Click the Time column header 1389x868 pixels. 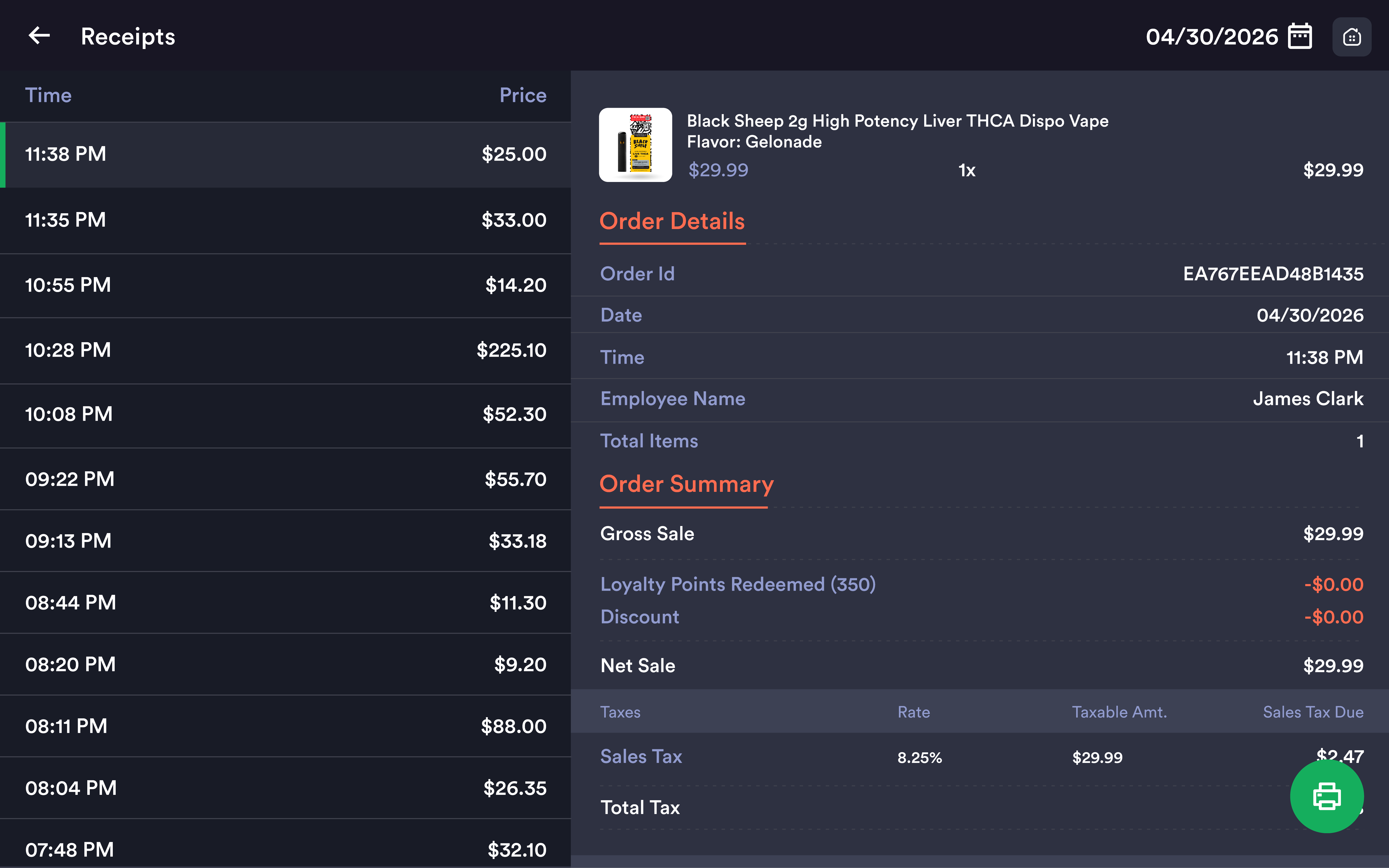click(48, 95)
